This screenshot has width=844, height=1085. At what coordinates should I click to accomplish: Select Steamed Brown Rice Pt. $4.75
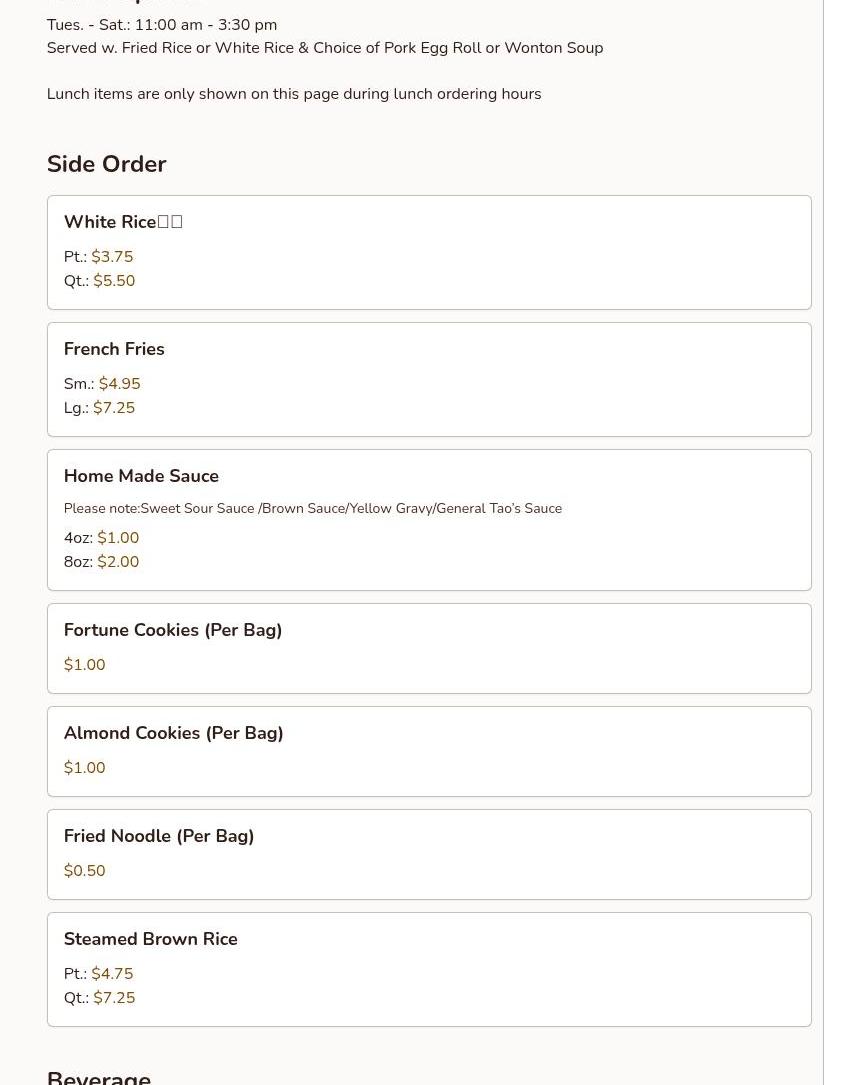98,974
